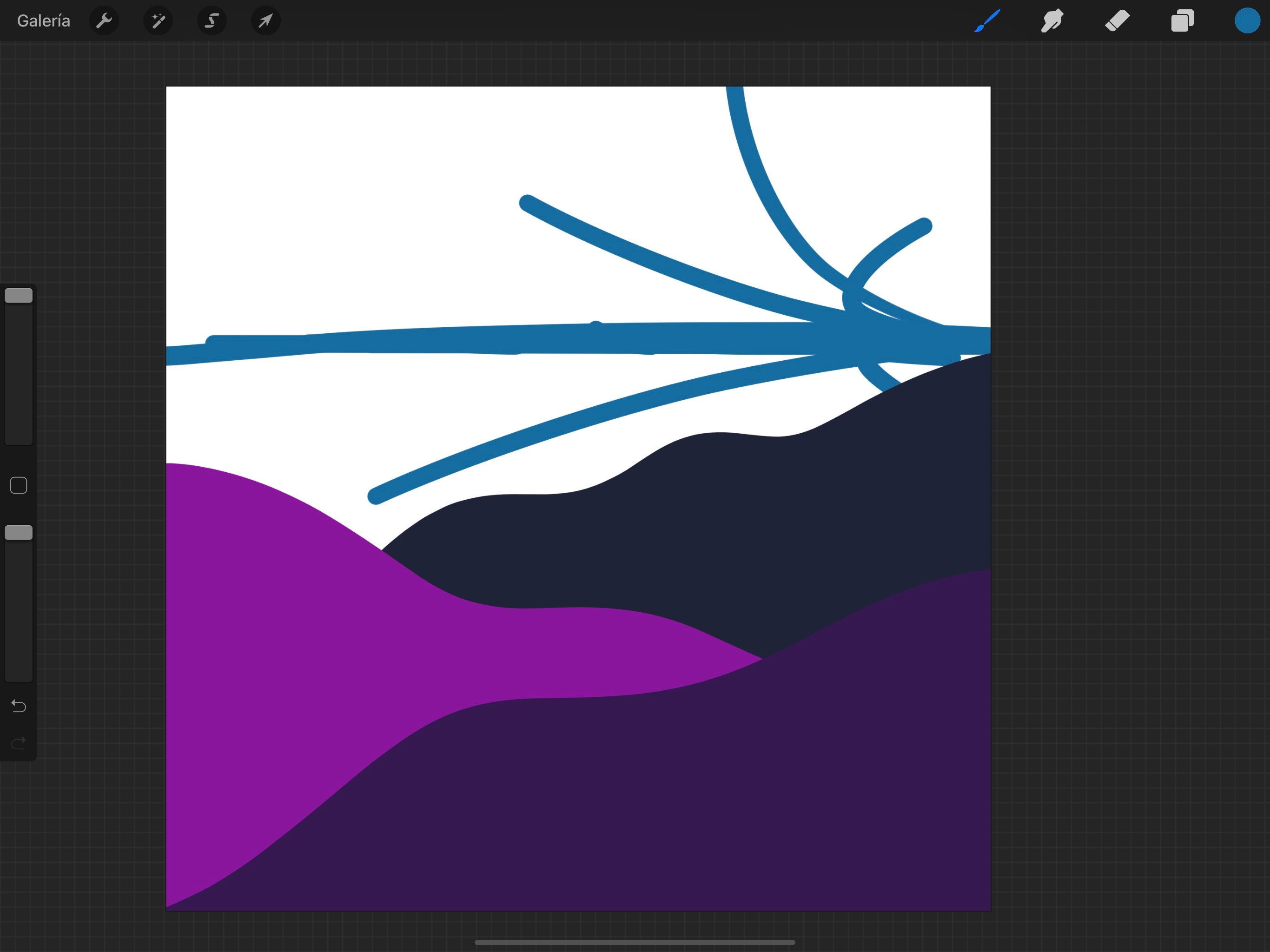Select the Eraser tool
The image size is (1270, 952).
(x=1117, y=21)
